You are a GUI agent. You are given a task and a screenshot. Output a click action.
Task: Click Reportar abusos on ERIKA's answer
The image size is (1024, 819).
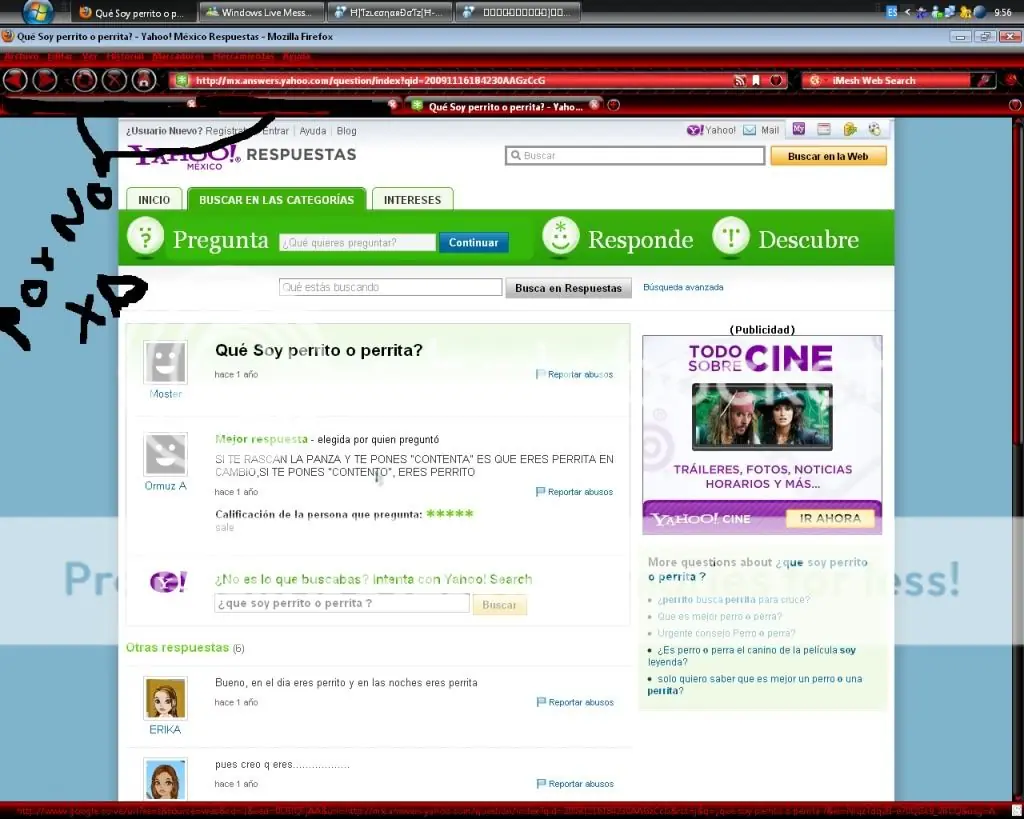tap(575, 702)
